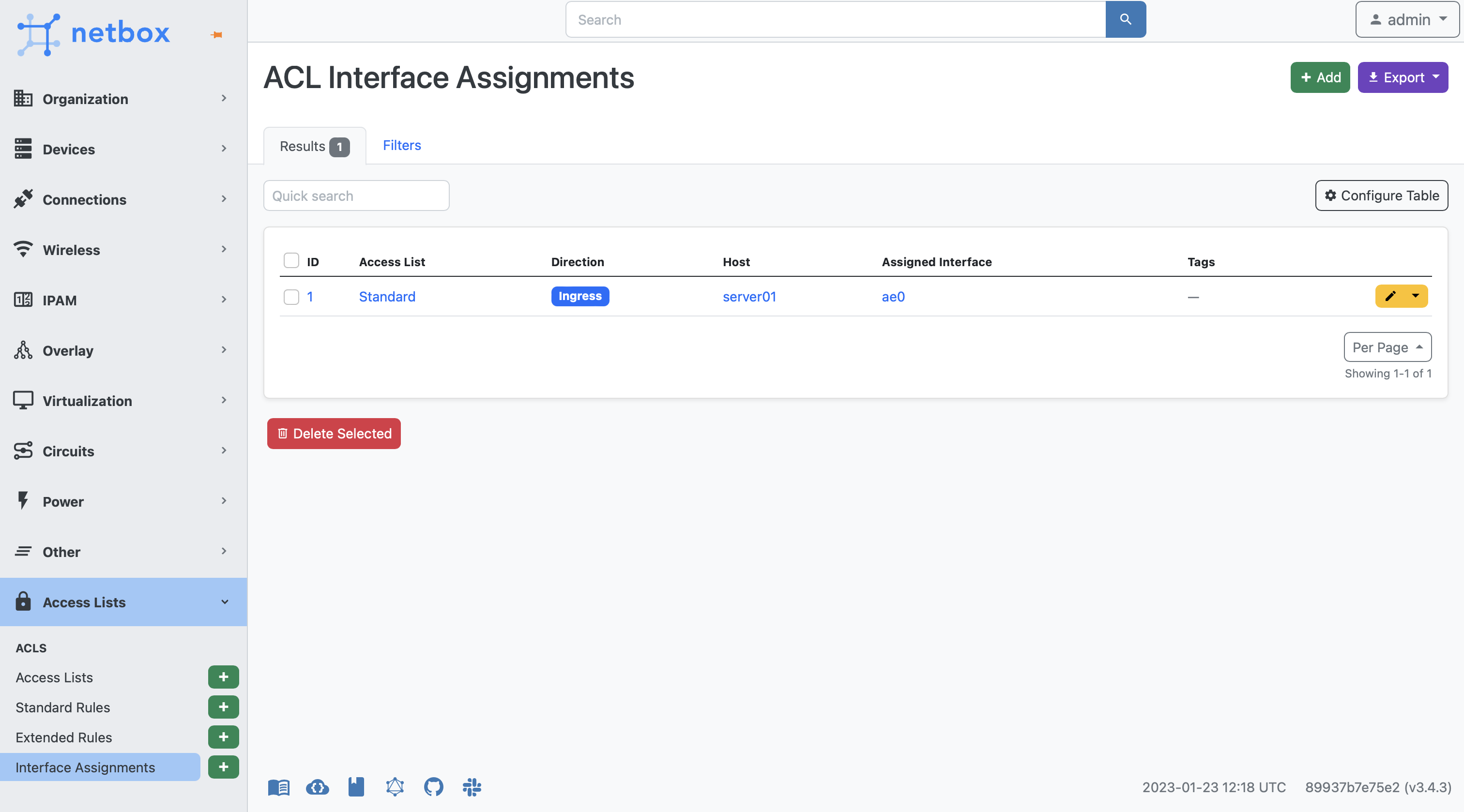Click the search magnifier button

(1125, 19)
